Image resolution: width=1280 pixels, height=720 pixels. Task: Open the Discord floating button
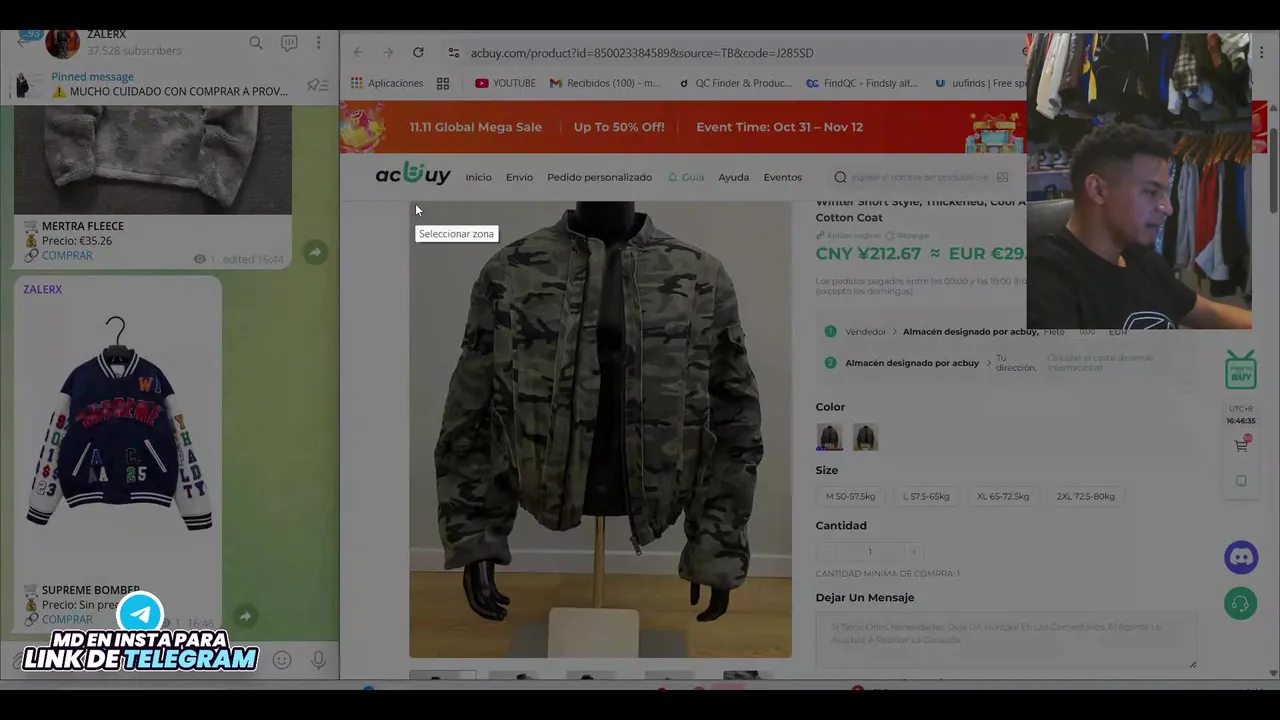(1241, 557)
